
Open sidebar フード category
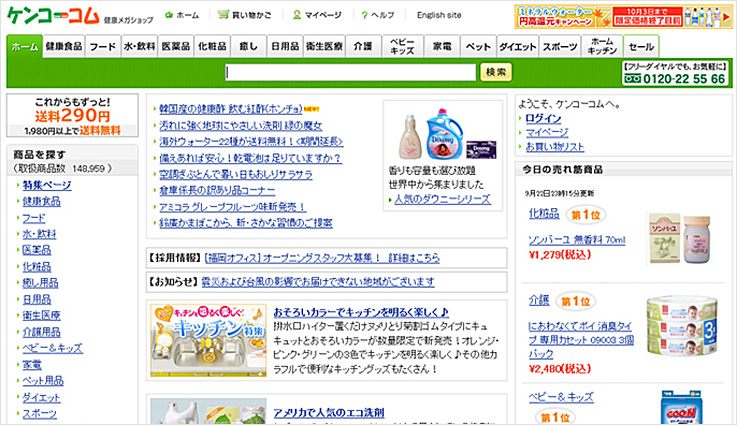(34, 218)
